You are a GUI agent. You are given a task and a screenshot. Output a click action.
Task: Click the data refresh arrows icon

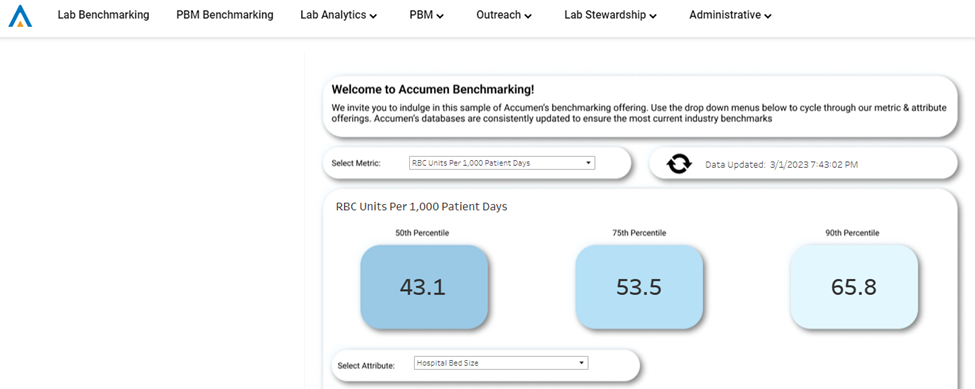(679, 164)
